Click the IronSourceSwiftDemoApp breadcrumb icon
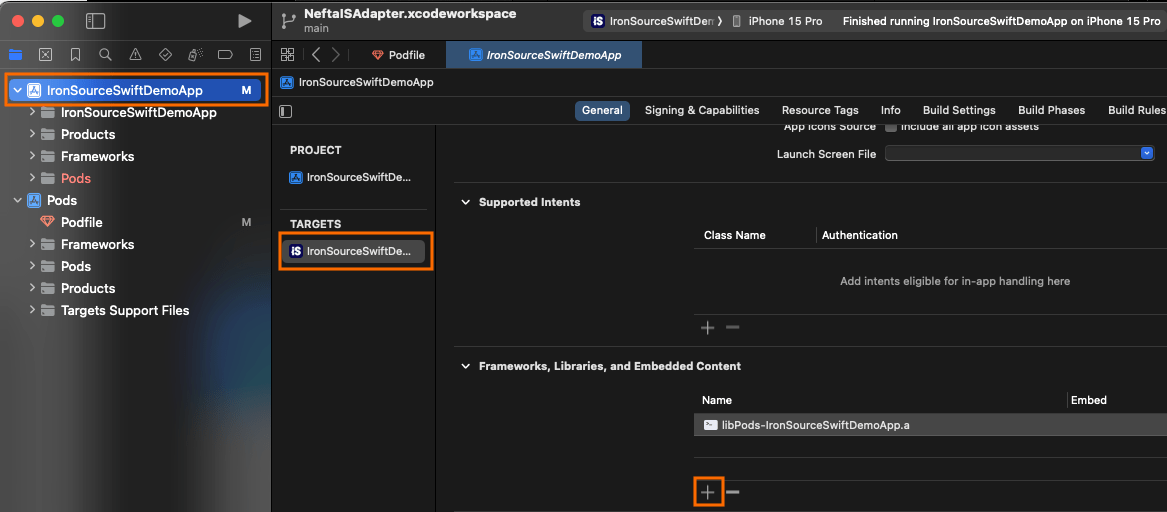This screenshot has width=1167, height=512. (287, 83)
